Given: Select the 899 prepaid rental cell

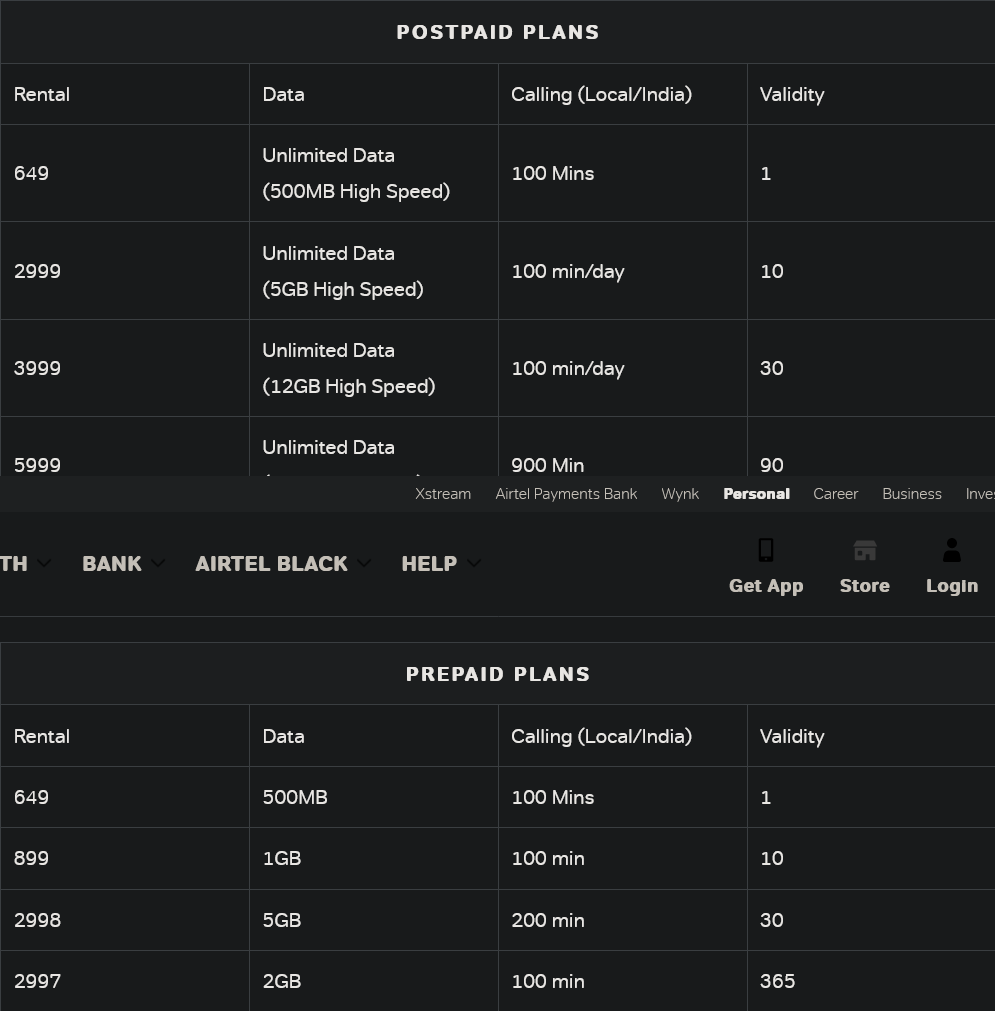Looking at the screenshot, I should click(32, 859).
